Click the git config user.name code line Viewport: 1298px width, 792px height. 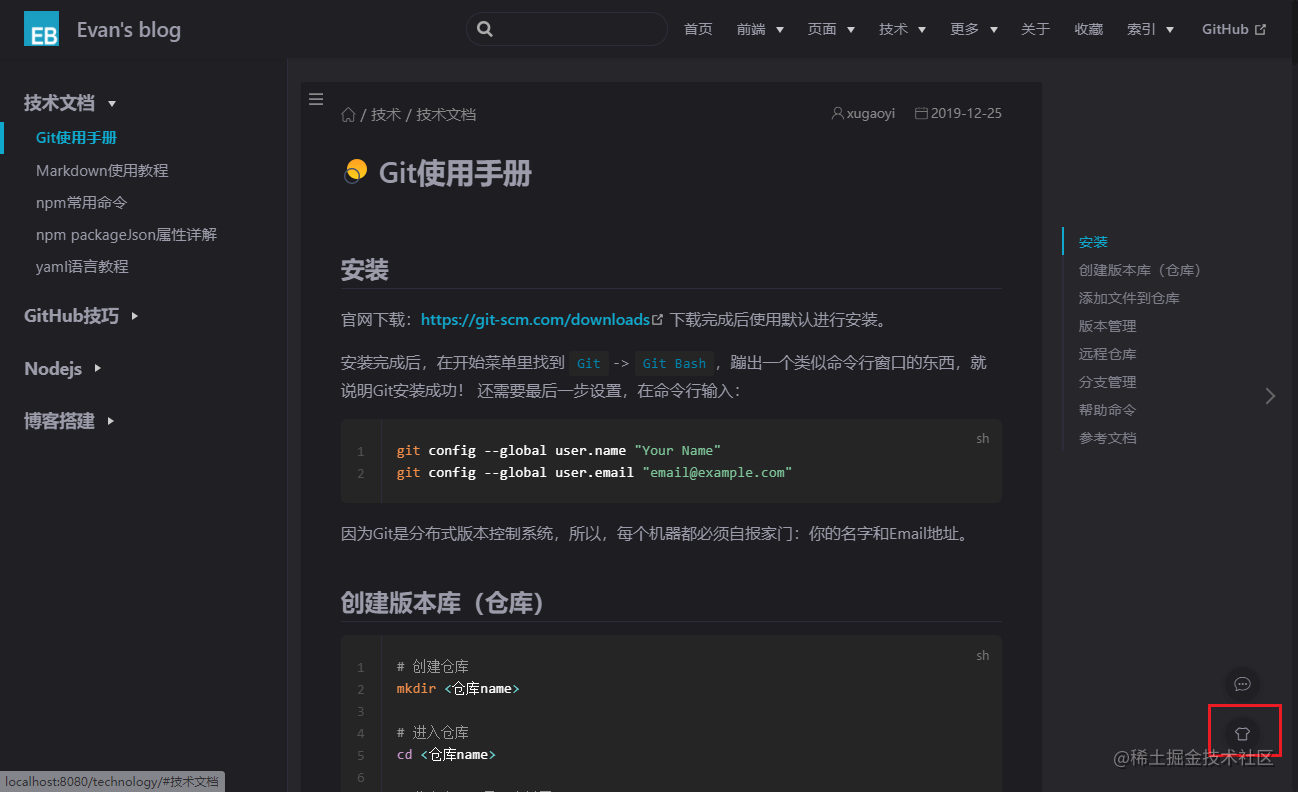[x=558, y=450]
